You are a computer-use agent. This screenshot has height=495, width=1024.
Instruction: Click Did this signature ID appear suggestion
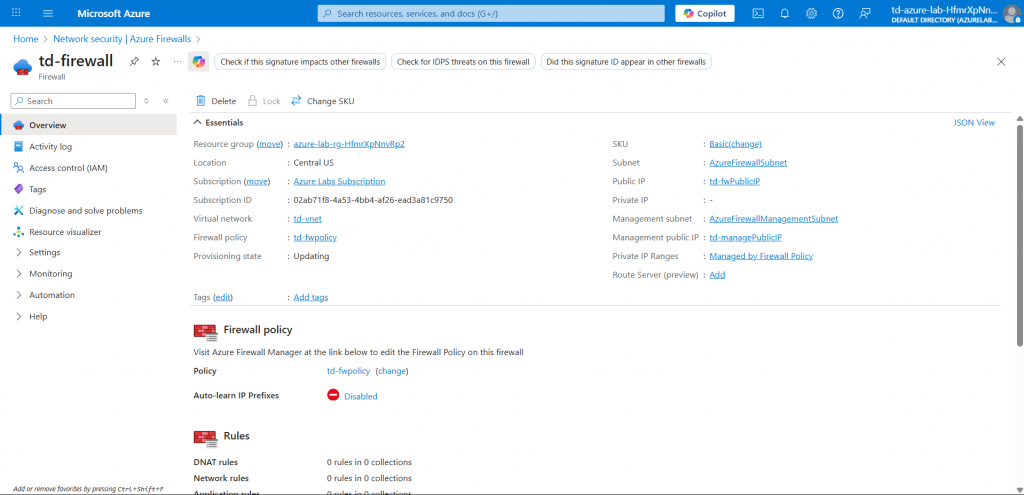pos(626,62)
